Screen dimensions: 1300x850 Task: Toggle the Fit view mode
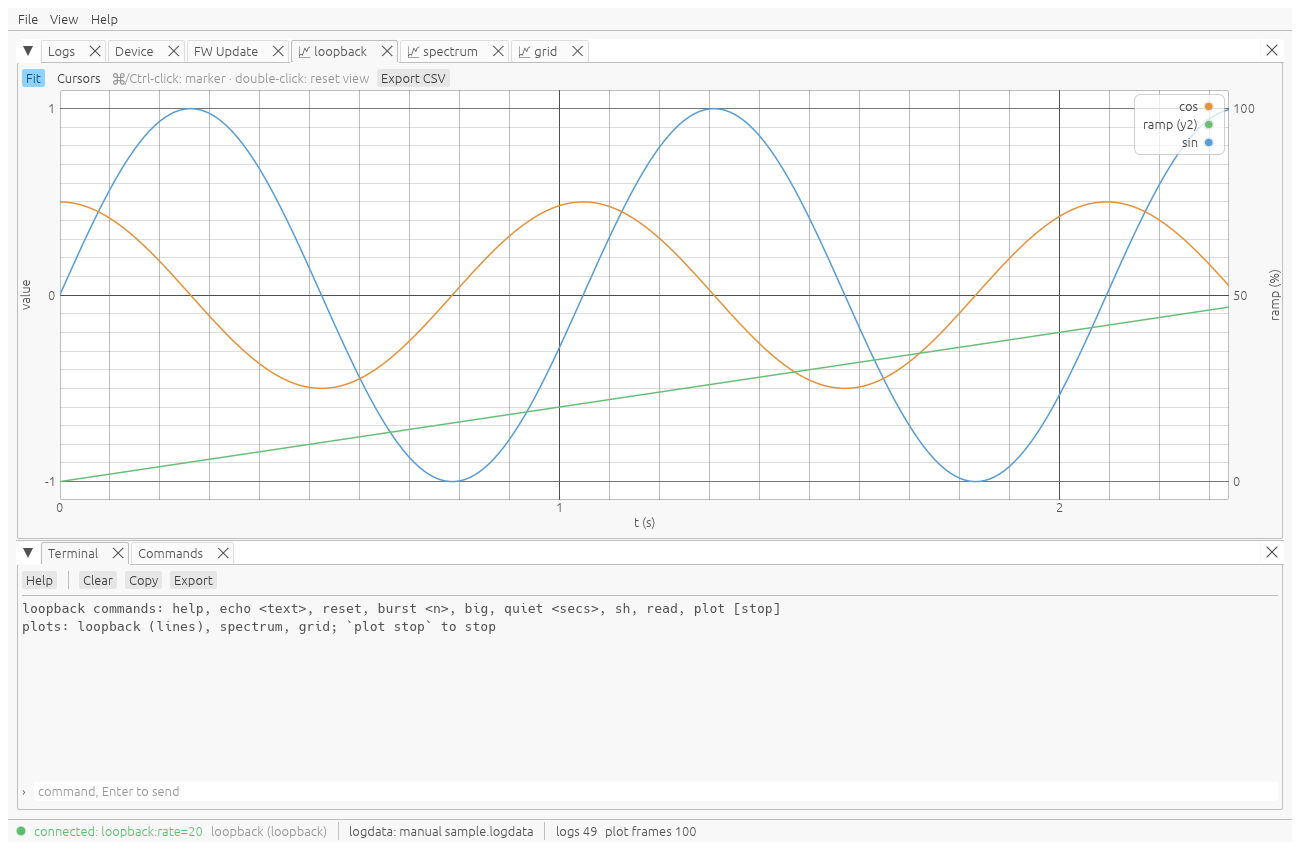[34, 78]
